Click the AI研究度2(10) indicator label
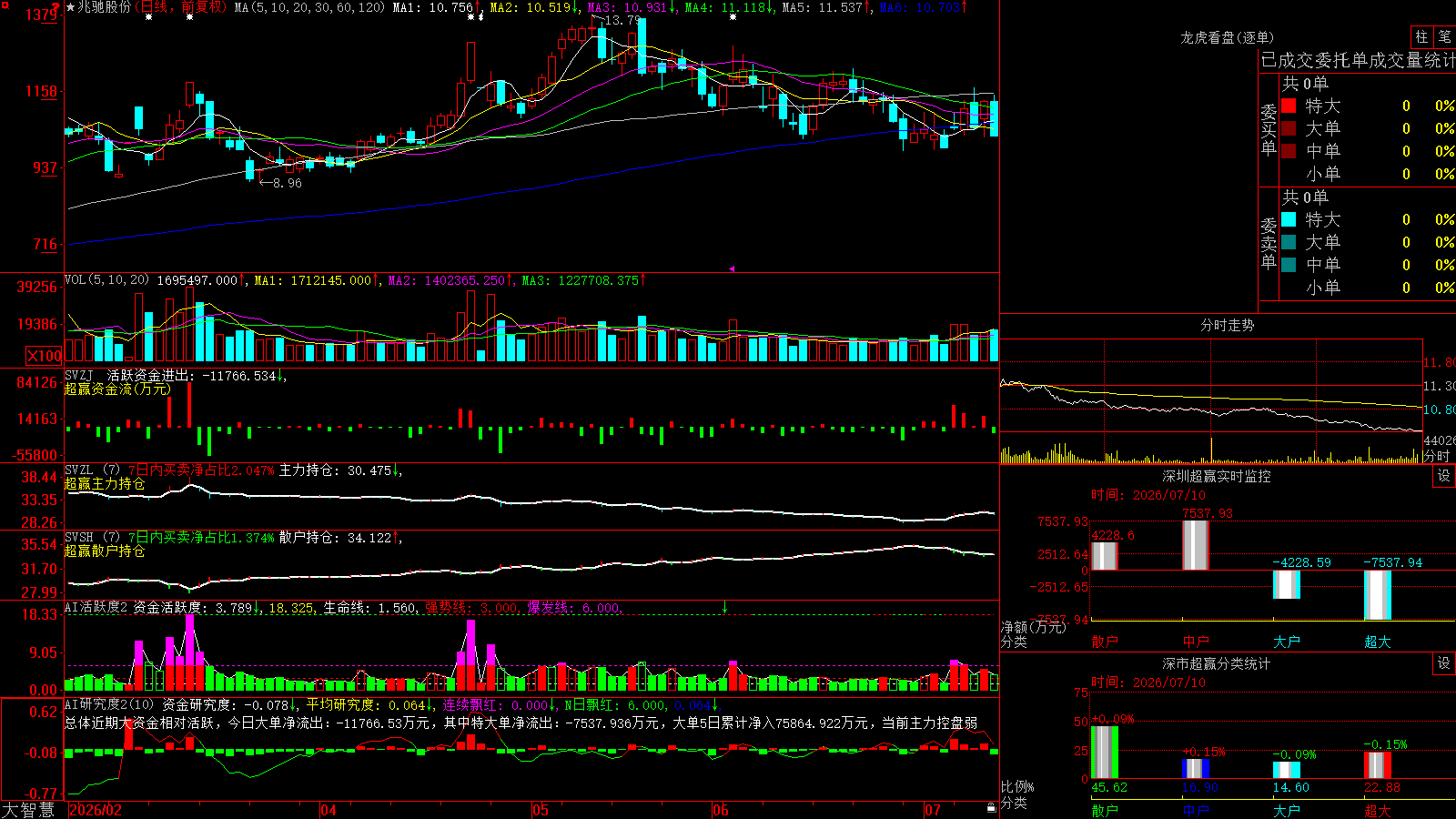1456x819 pixels. coord(110,704)
